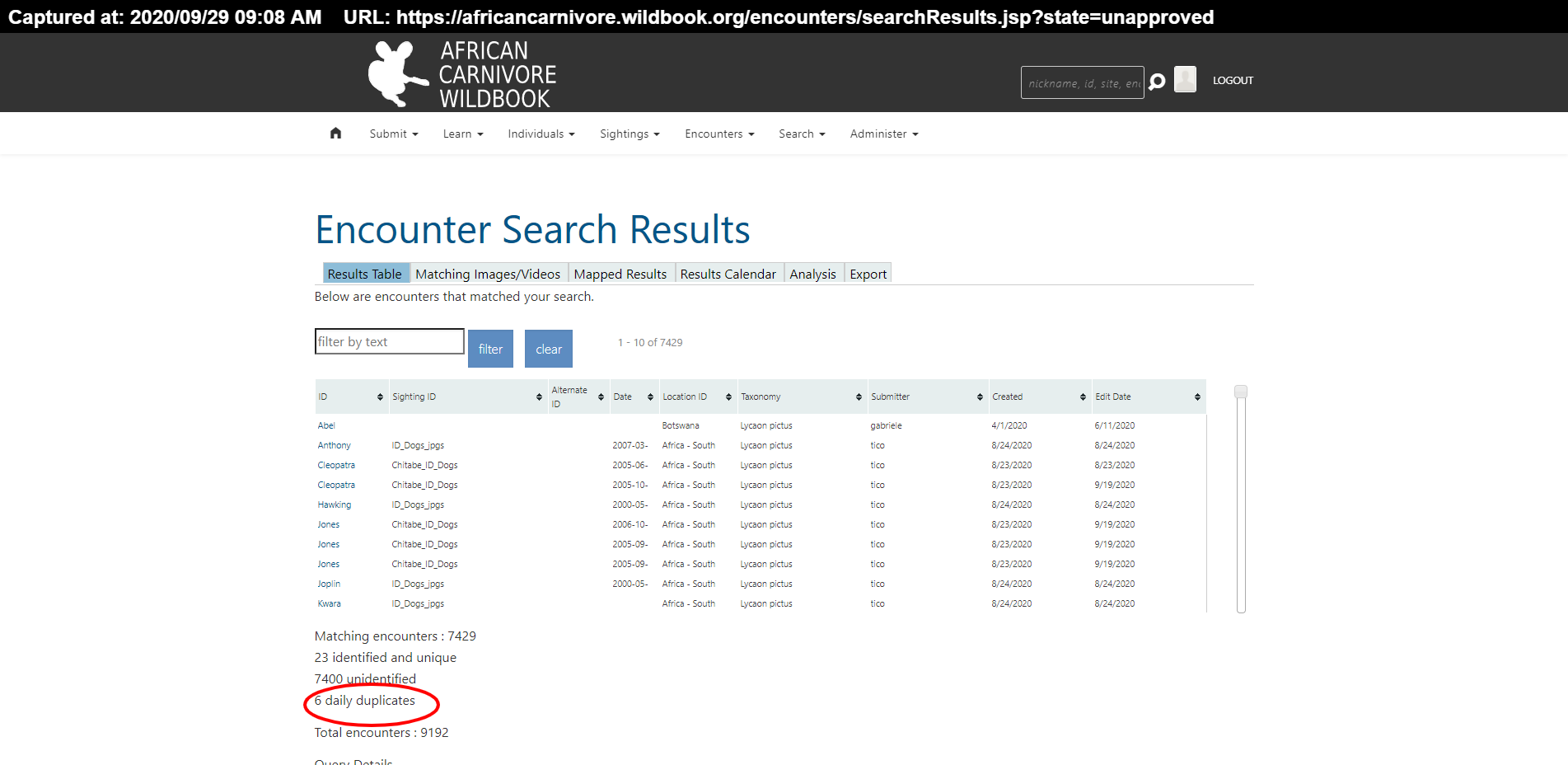Screen dimensions: 1568x765
Task: Click the clear button next to filter
Action: point(548,348)
